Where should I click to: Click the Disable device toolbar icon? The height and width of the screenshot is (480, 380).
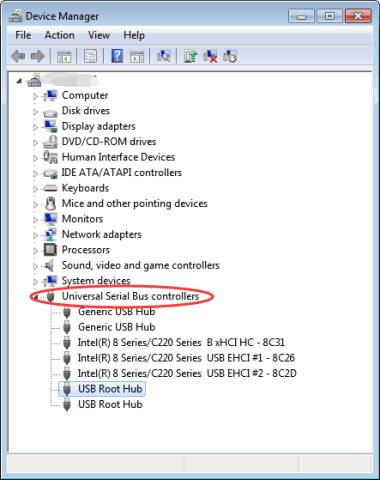point(230,56)
